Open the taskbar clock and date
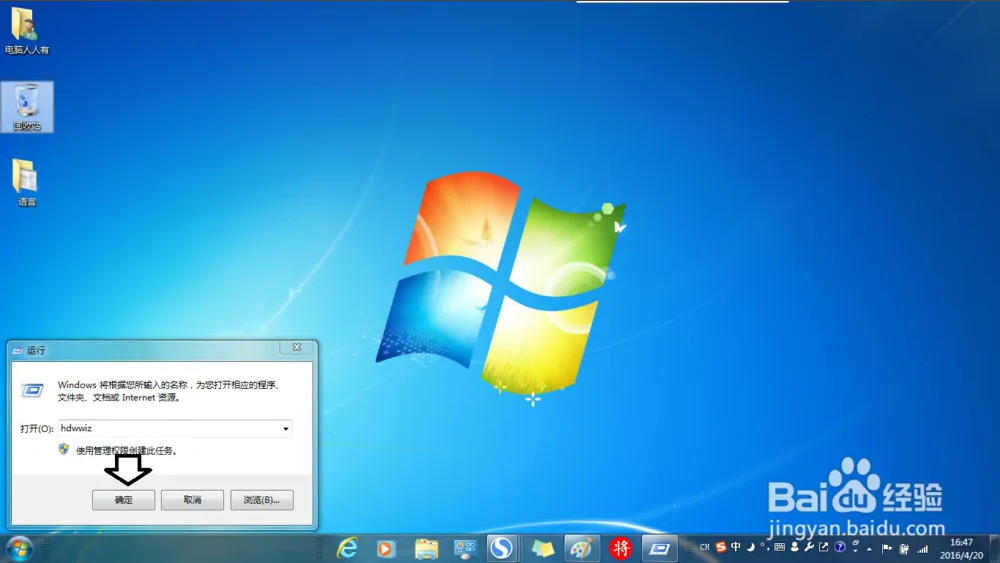1000x563 pixels. point(960,548)
